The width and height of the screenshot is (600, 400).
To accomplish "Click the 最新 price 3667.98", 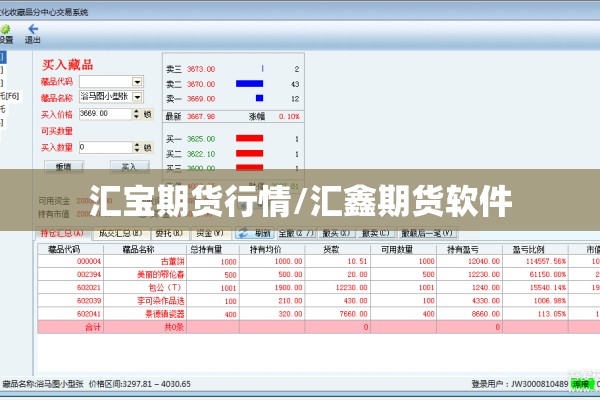I will (x=201, y=116).
